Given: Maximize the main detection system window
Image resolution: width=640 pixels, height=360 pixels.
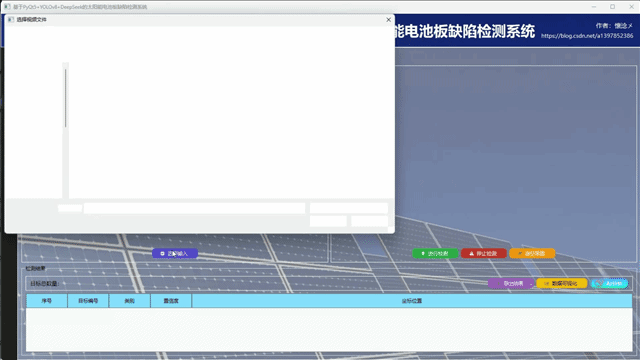Looking at the screenshot, I should [x=612, y=7].
